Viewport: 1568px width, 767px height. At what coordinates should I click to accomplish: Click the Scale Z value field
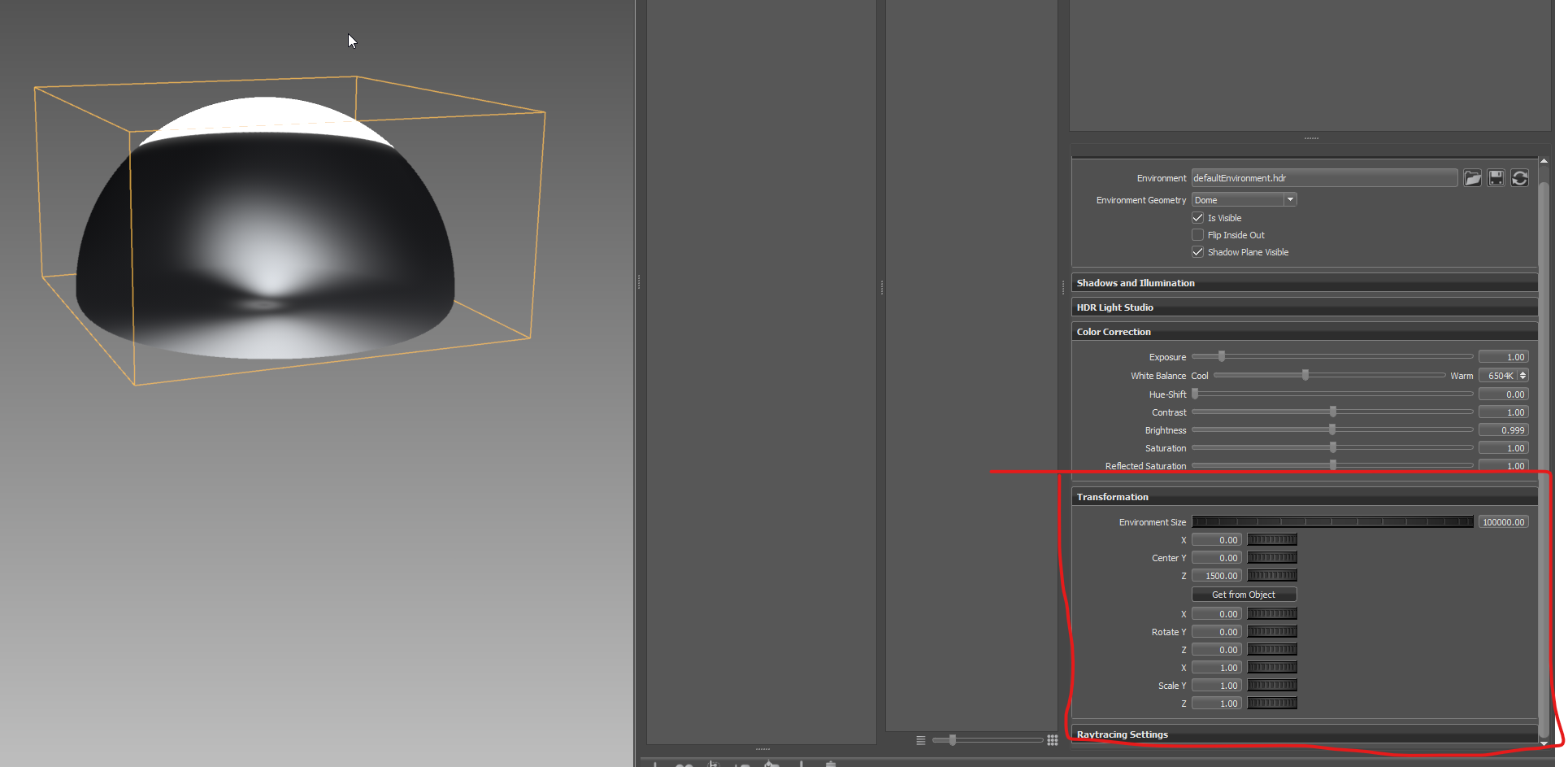click(x=1216, y=704)
